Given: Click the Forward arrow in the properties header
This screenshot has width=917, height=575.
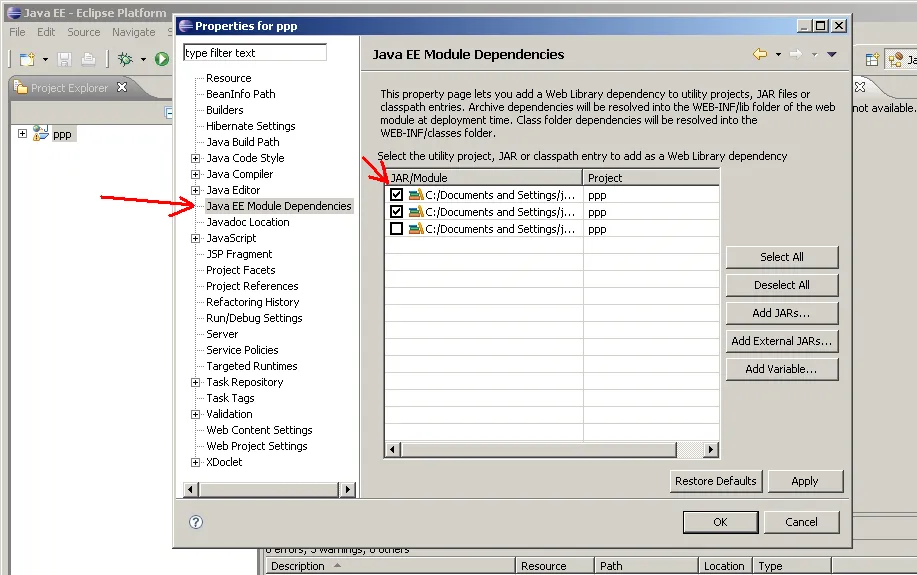Looking at the screenshot, I should 795,54.
